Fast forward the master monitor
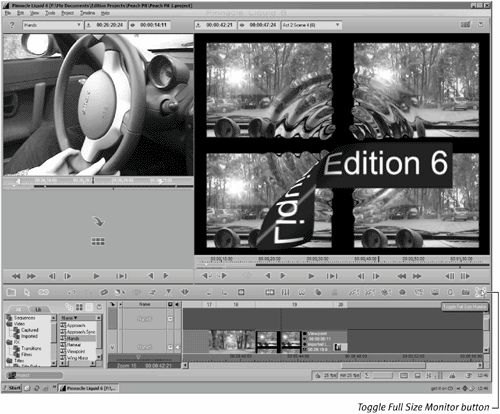Image resolution: width=500 pixels, height=414 pixels. (x=417, y=276)
